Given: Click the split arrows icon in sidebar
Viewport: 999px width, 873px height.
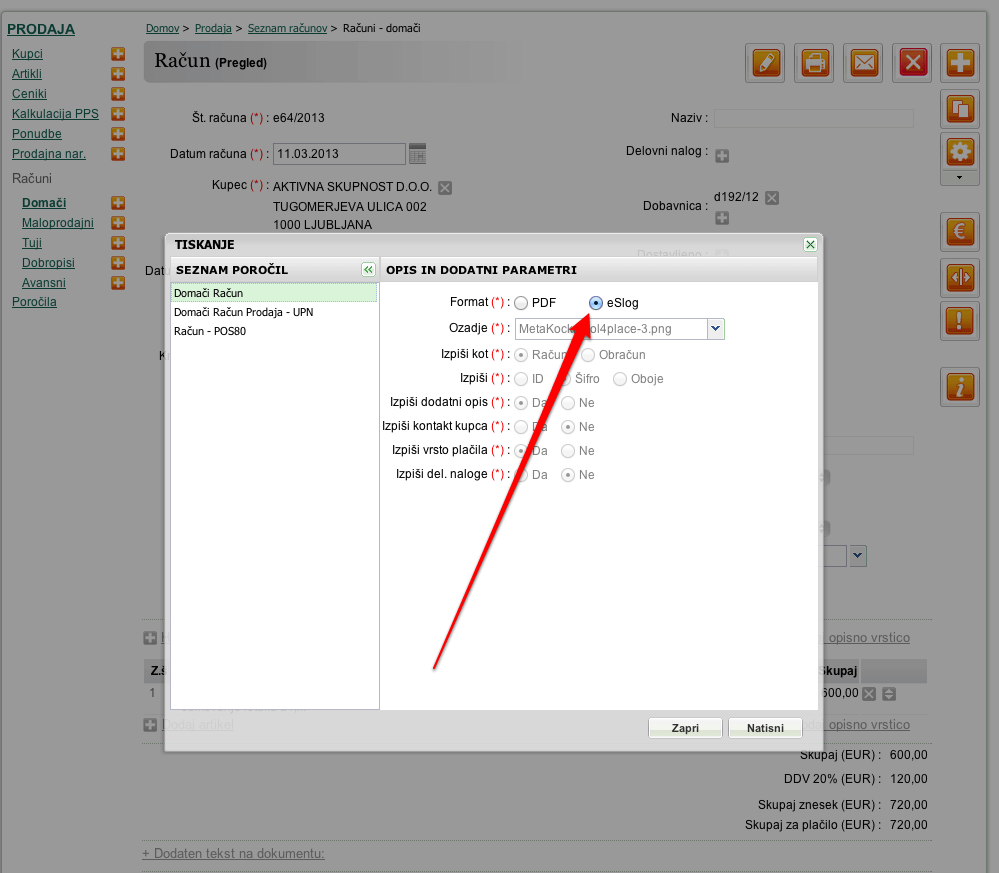Looking at the screenshot, I should tap(960, 277).
